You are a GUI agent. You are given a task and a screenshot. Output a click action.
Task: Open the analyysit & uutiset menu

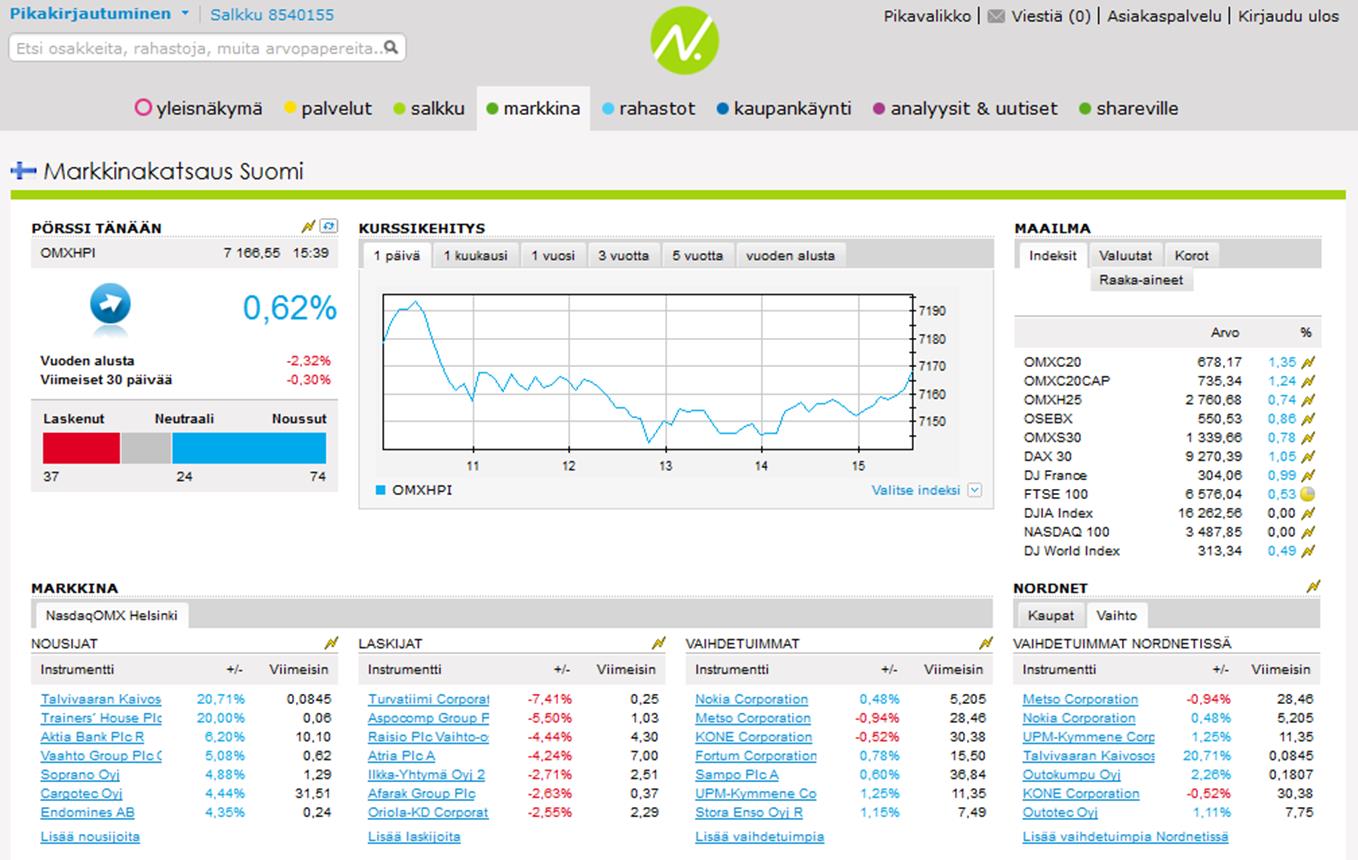(965, 108)
